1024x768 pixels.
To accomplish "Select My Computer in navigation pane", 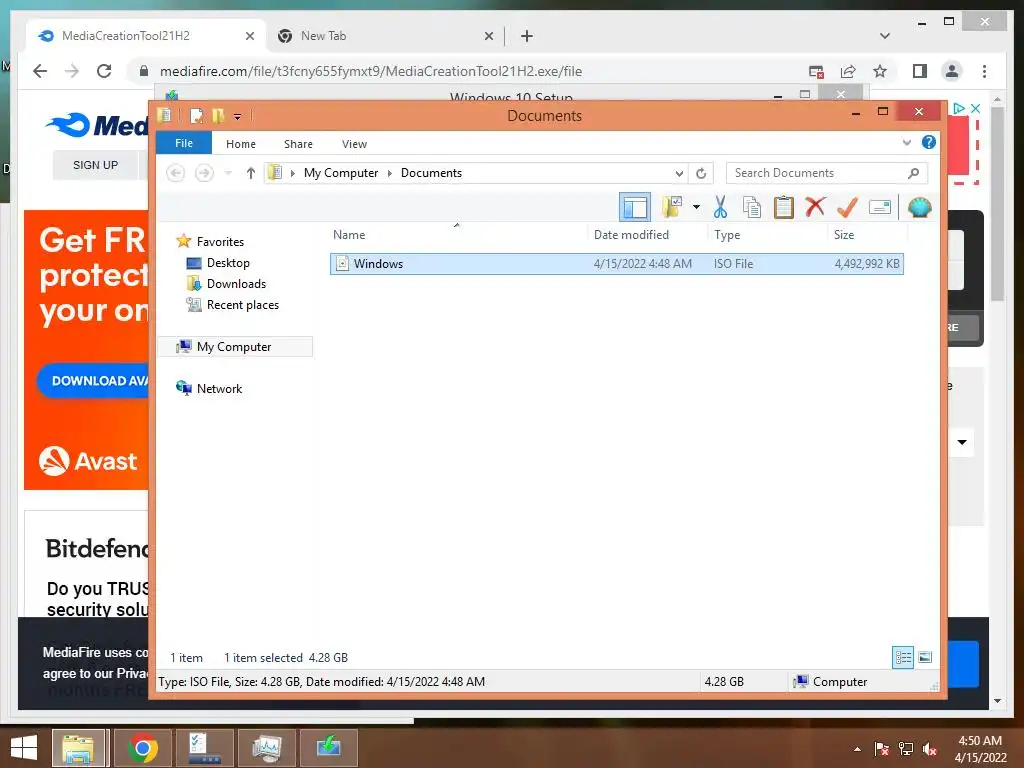I will (x=234, y=347).
